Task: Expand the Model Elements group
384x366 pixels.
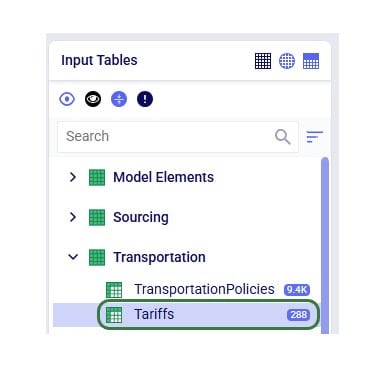Action: pyautogui.click(x=73, y=177)
